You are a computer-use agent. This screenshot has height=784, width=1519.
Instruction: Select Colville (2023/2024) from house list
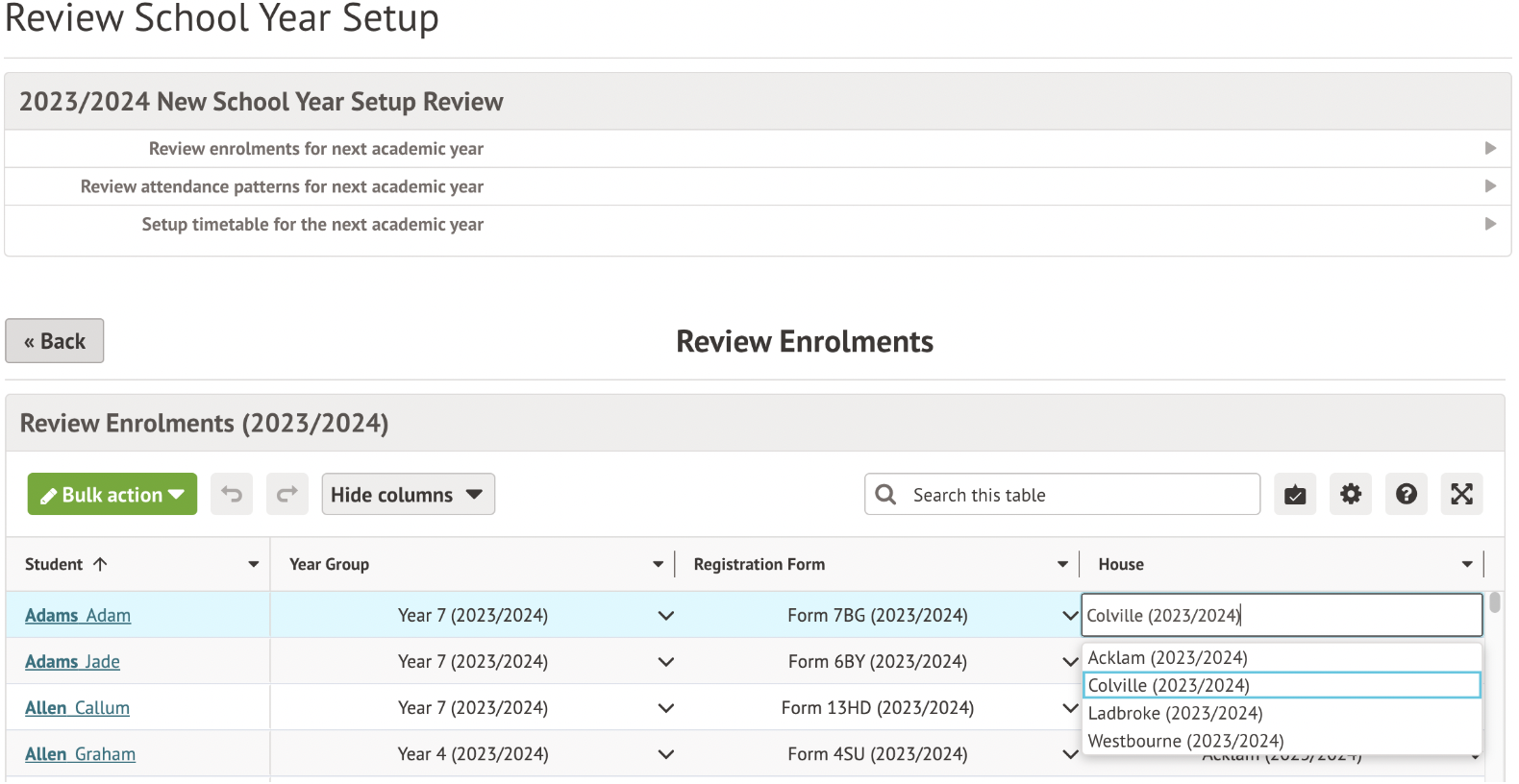[x=1282, y=685]
